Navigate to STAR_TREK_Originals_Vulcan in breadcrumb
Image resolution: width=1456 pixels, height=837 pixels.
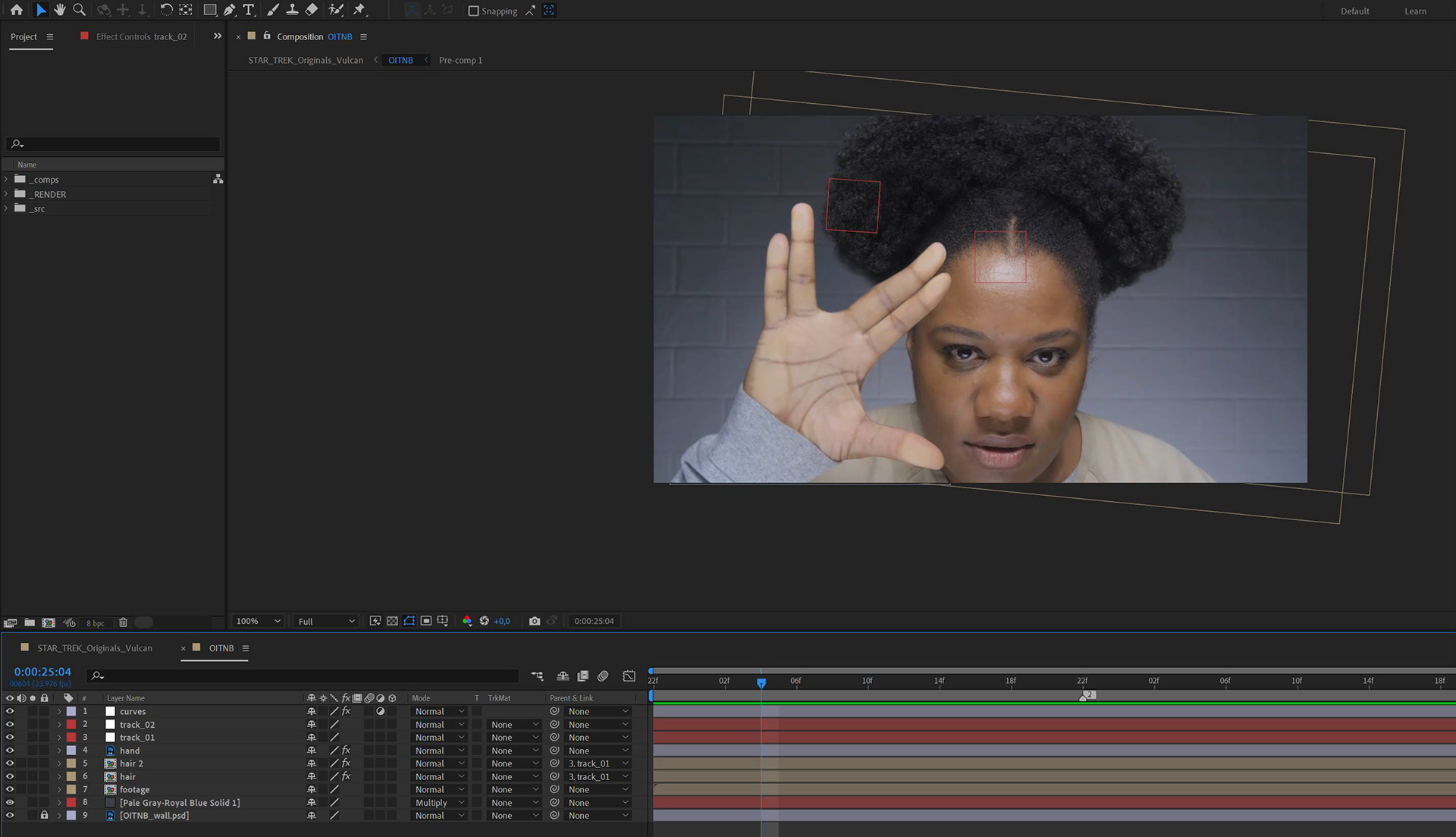point(306,60)
